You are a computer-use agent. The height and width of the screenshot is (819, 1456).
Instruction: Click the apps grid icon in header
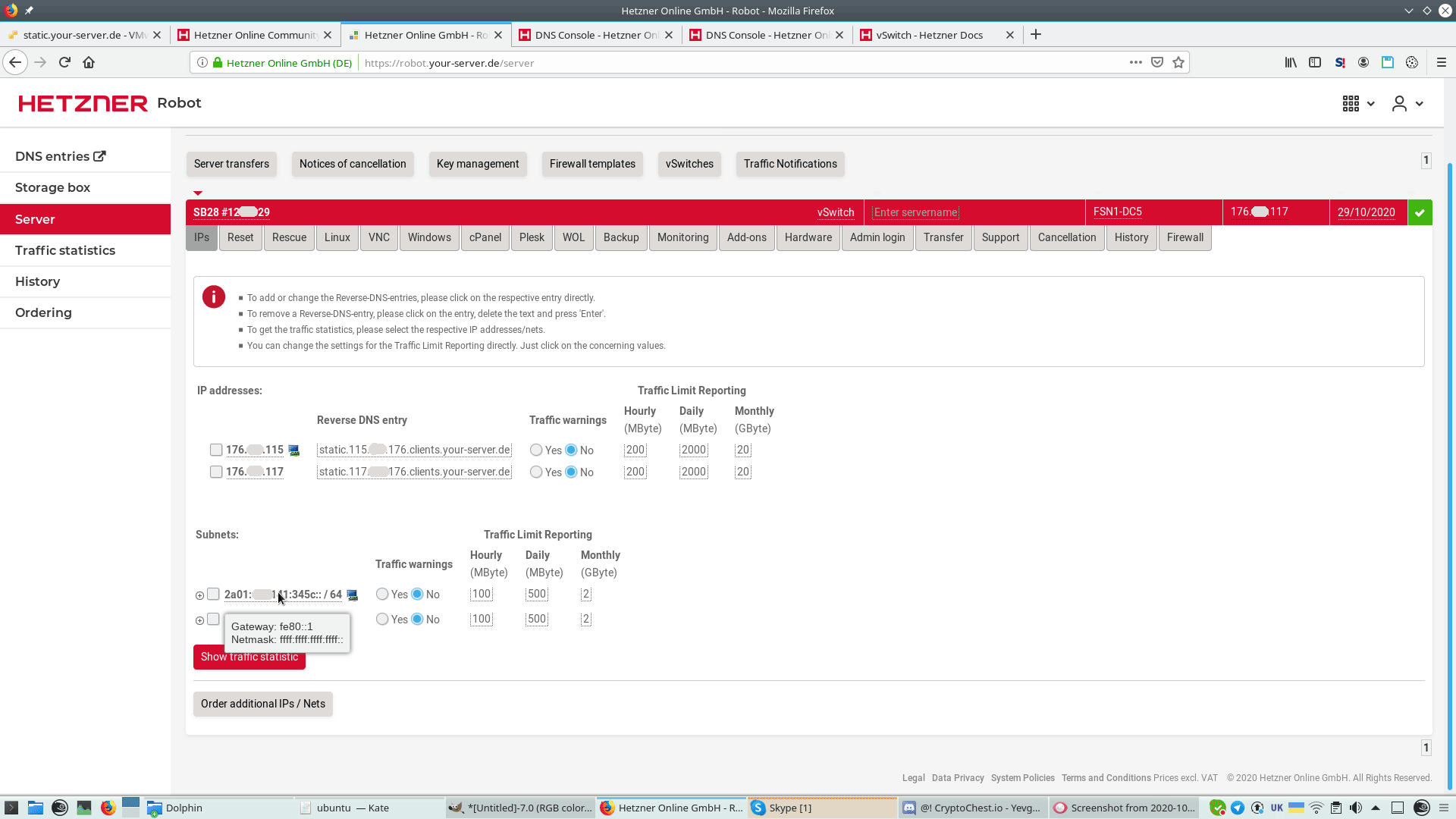coord(1351,103)
